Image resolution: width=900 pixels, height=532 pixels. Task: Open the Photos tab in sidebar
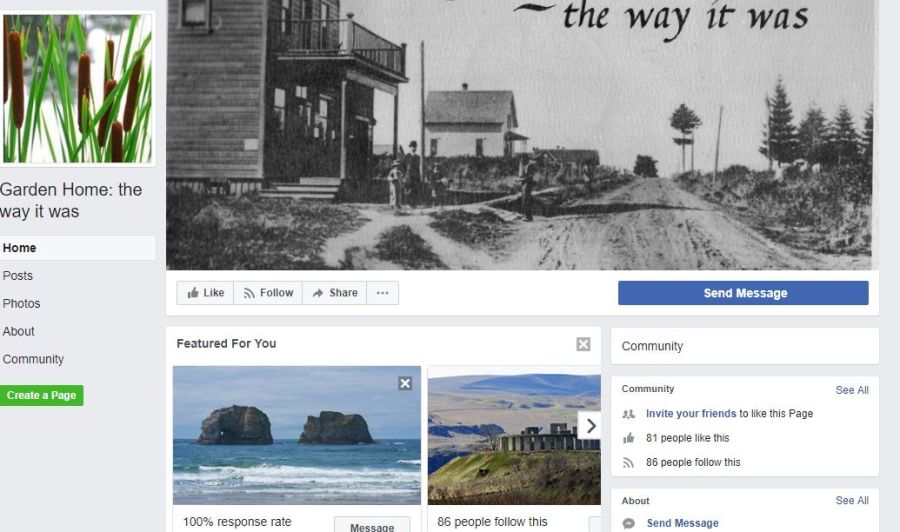click(21, 304)
